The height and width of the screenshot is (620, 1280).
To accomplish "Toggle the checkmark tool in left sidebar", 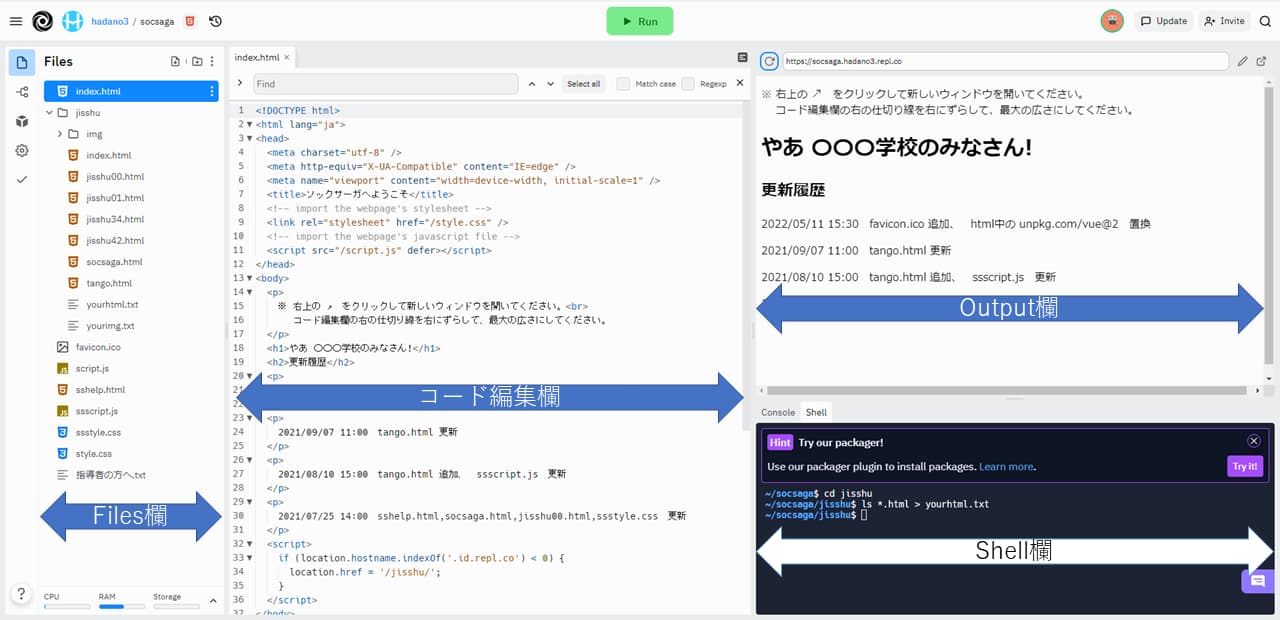I will (x=22, y=180).
